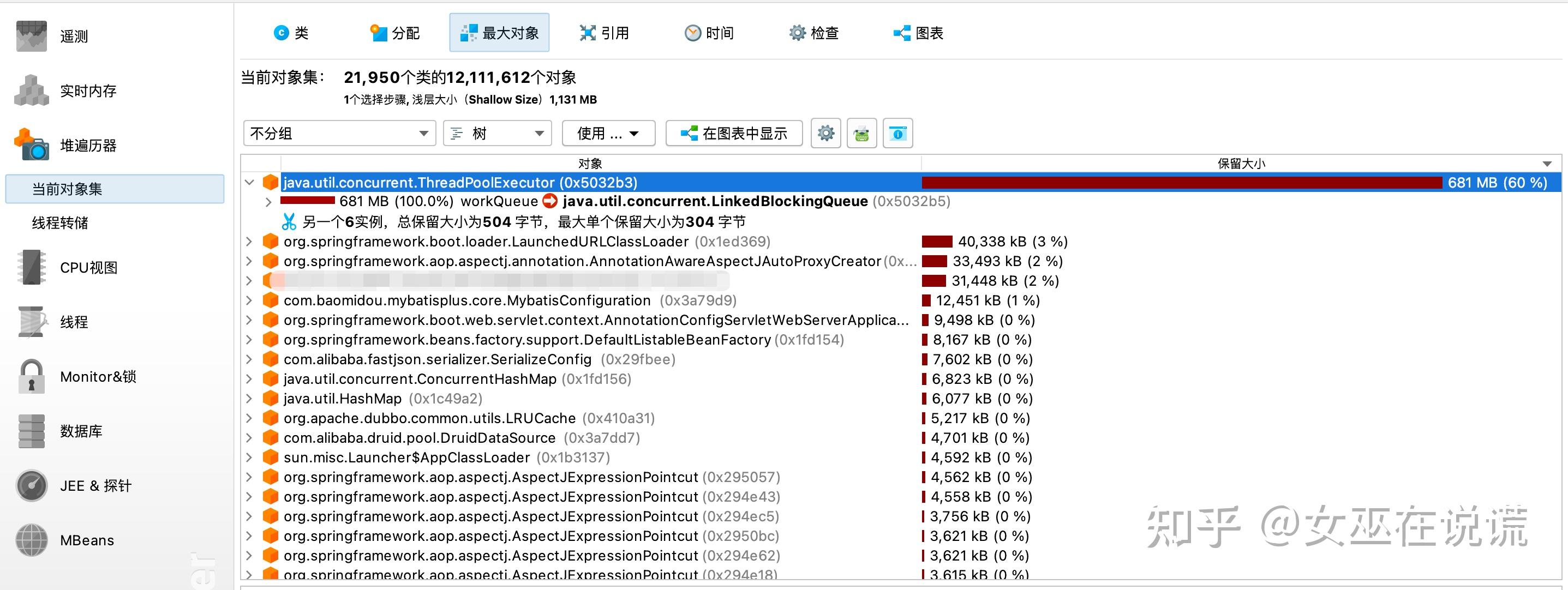1568x590 pixels.
Task: Expand the LaunchedURLClassLoader tree node
Action: point(249,241)
